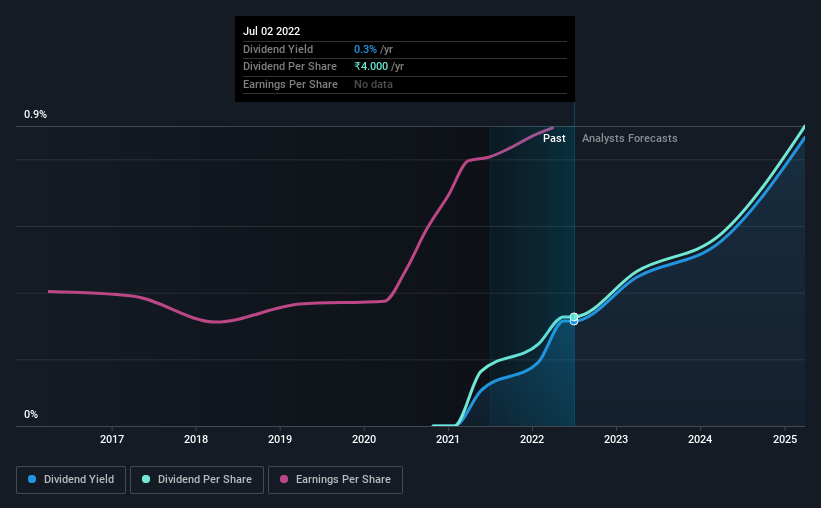Select the 2021 x-axis label
821x508 pixels.
pyautogui.click(x=448, y=439)
